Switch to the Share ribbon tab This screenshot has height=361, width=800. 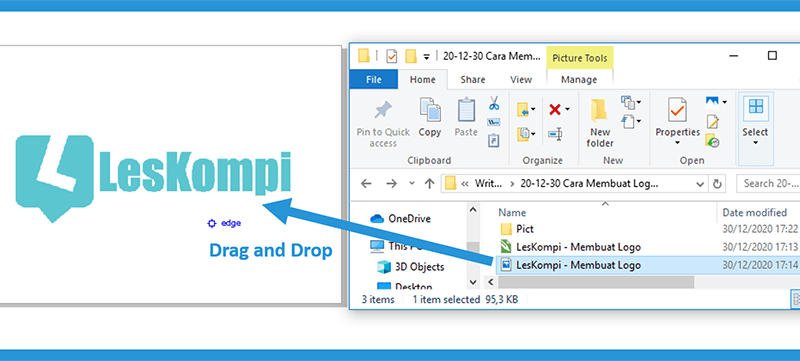pos(472,80)
